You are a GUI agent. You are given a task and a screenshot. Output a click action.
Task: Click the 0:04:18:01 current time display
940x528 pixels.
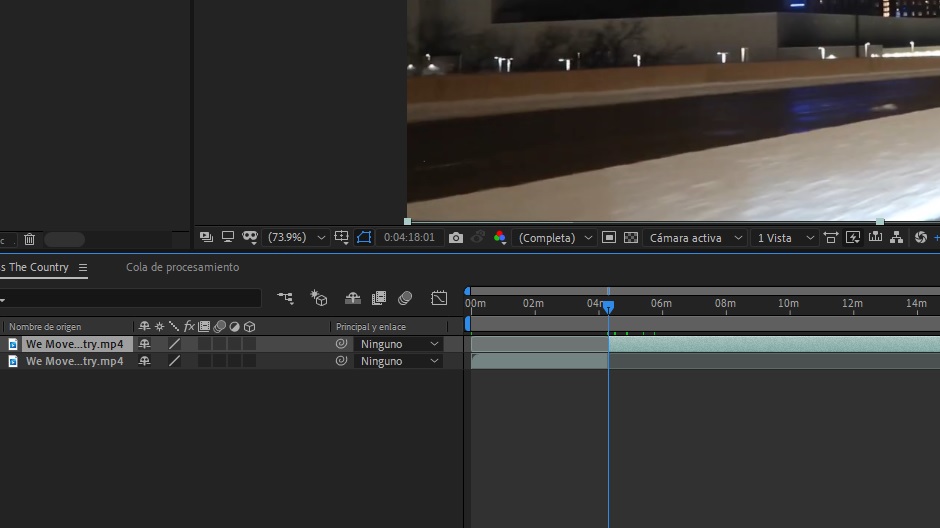tap(409, 237)
